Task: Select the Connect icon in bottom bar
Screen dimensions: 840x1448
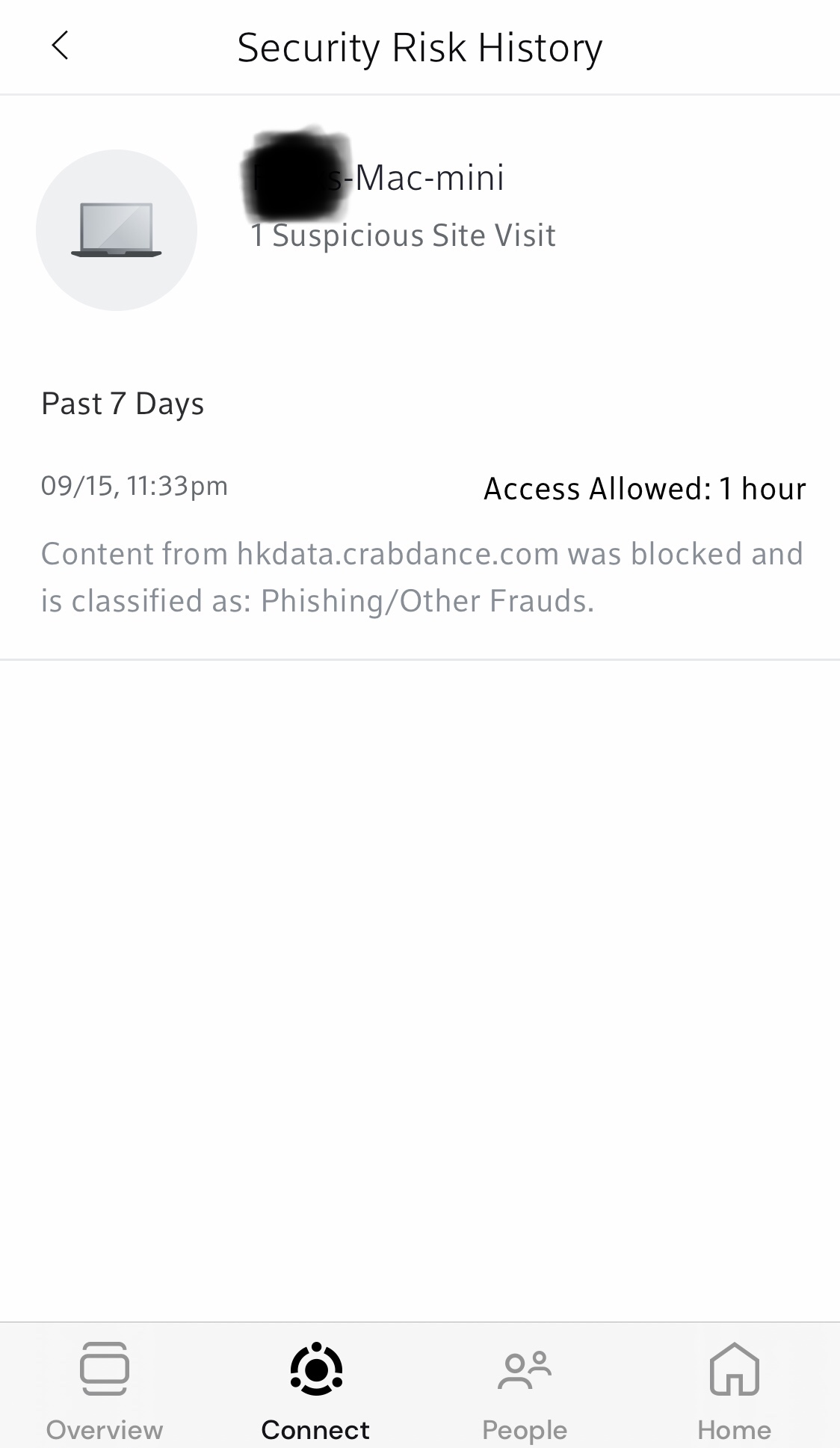Action: coord(316,1368)
